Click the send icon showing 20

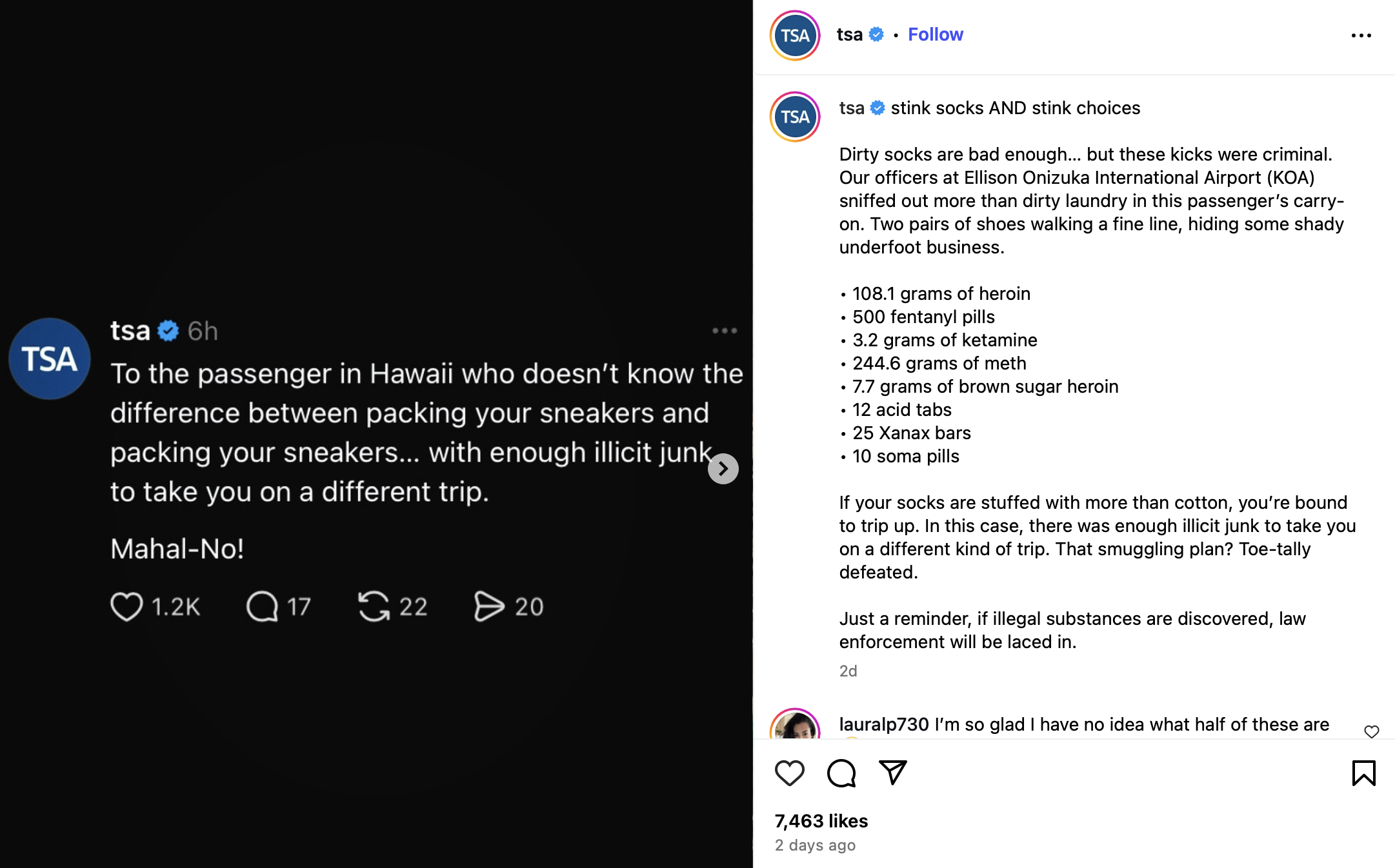[489, 606]
